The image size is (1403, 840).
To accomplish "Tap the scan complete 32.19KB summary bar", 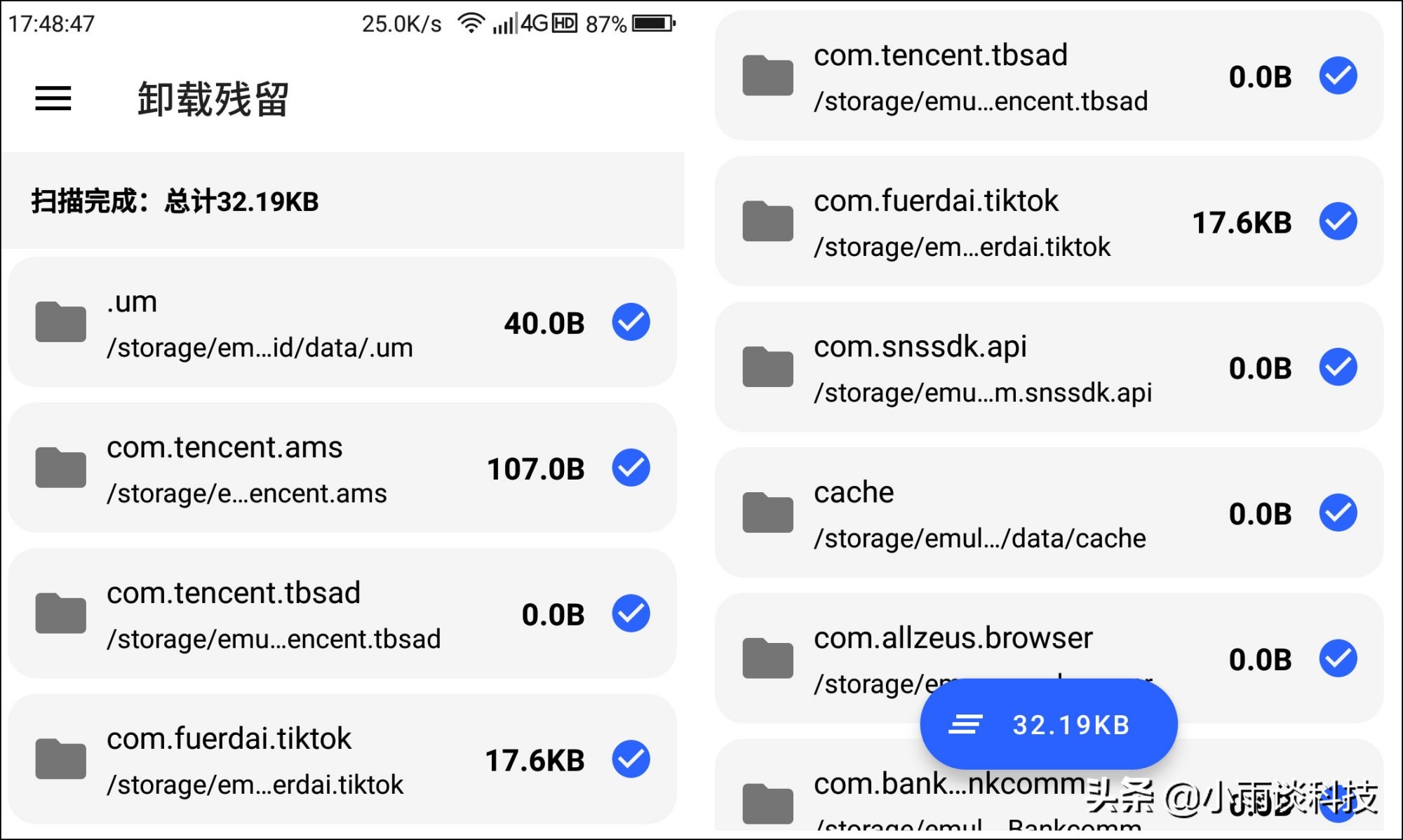I will coord(342,201).
